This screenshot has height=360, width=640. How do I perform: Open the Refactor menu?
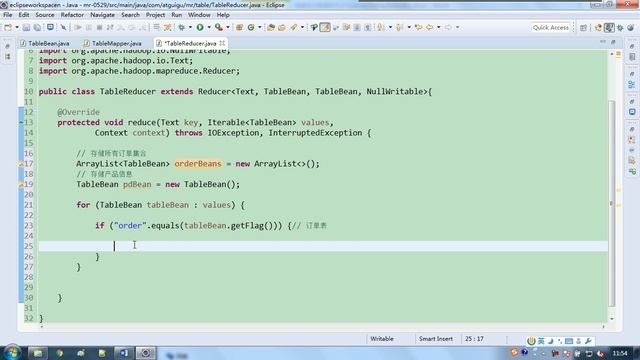coord(72,15)
